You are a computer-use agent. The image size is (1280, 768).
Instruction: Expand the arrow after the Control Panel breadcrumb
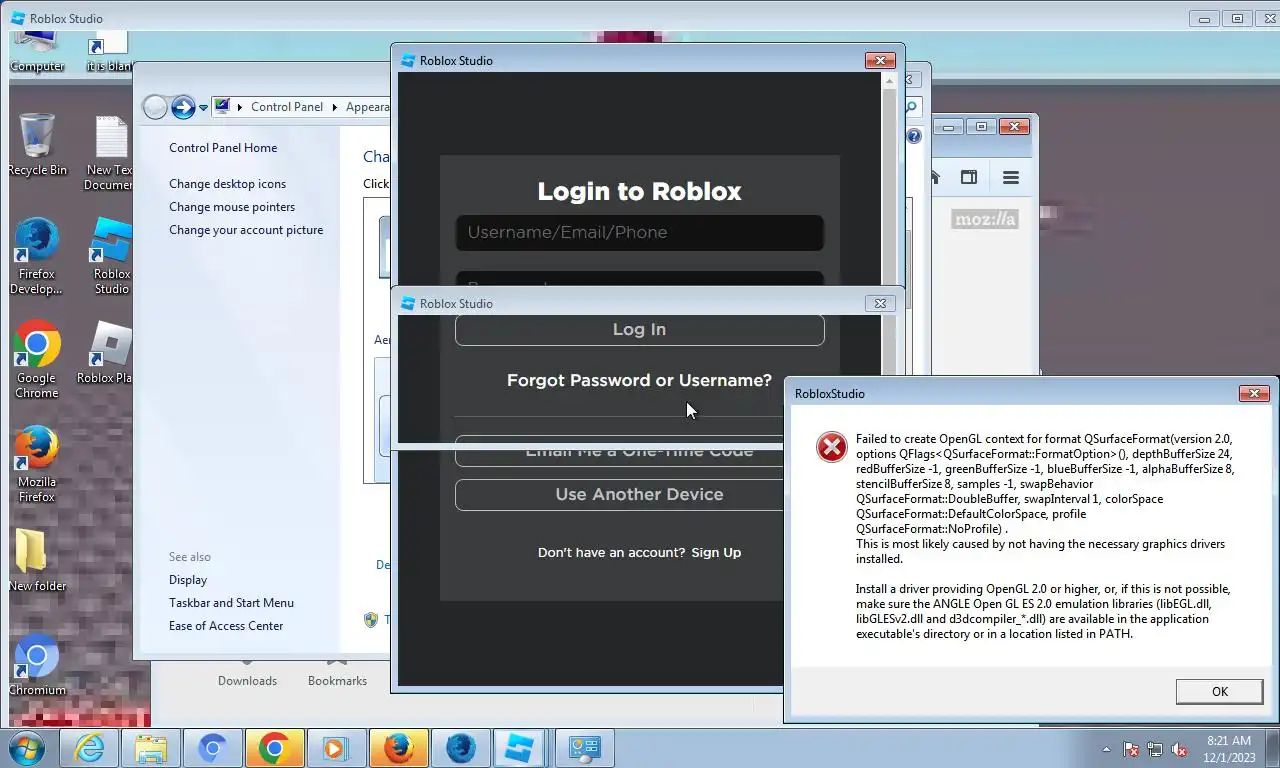335,107
